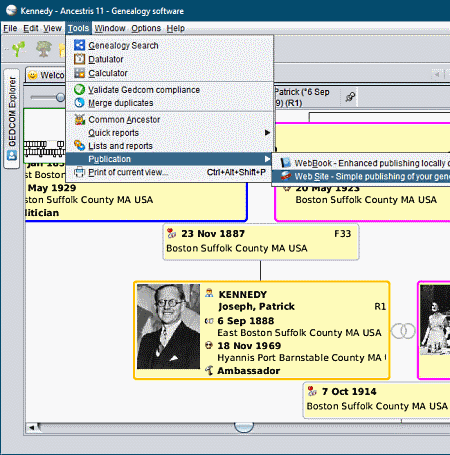
Task: Open the Help menu
Action: (x=176, y=28)
